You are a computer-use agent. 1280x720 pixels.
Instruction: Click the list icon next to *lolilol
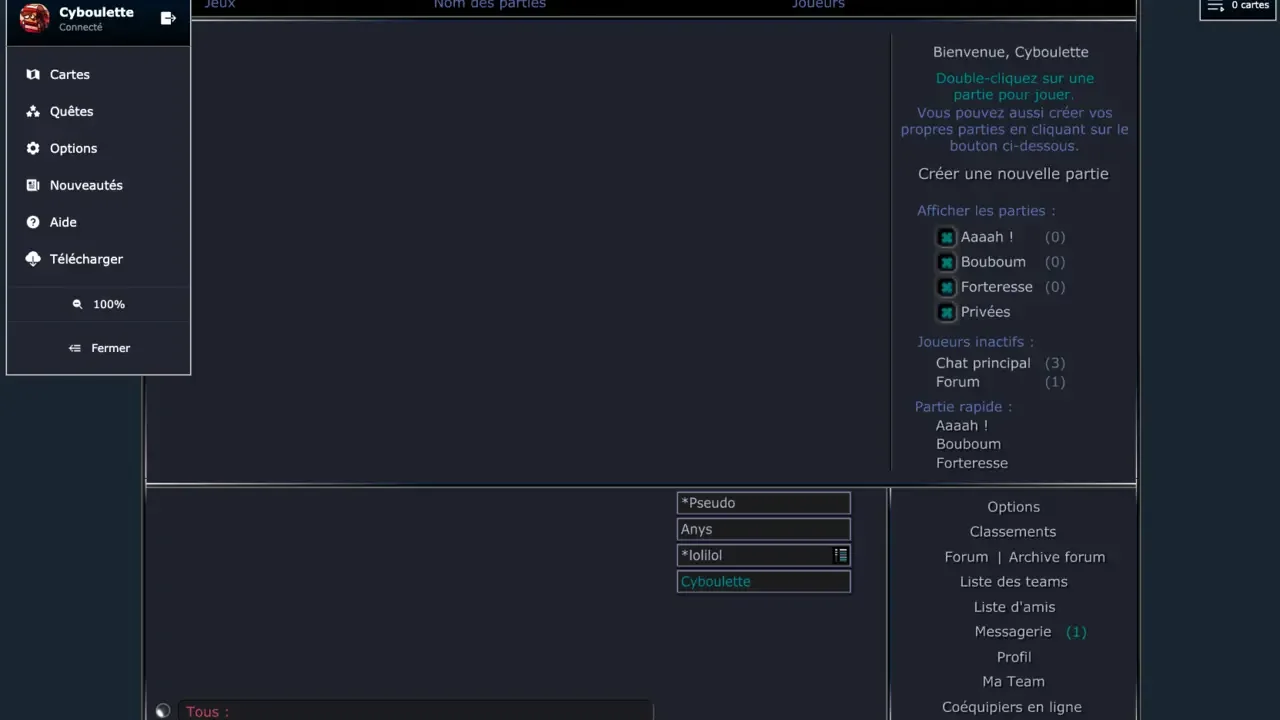point(841,555)
